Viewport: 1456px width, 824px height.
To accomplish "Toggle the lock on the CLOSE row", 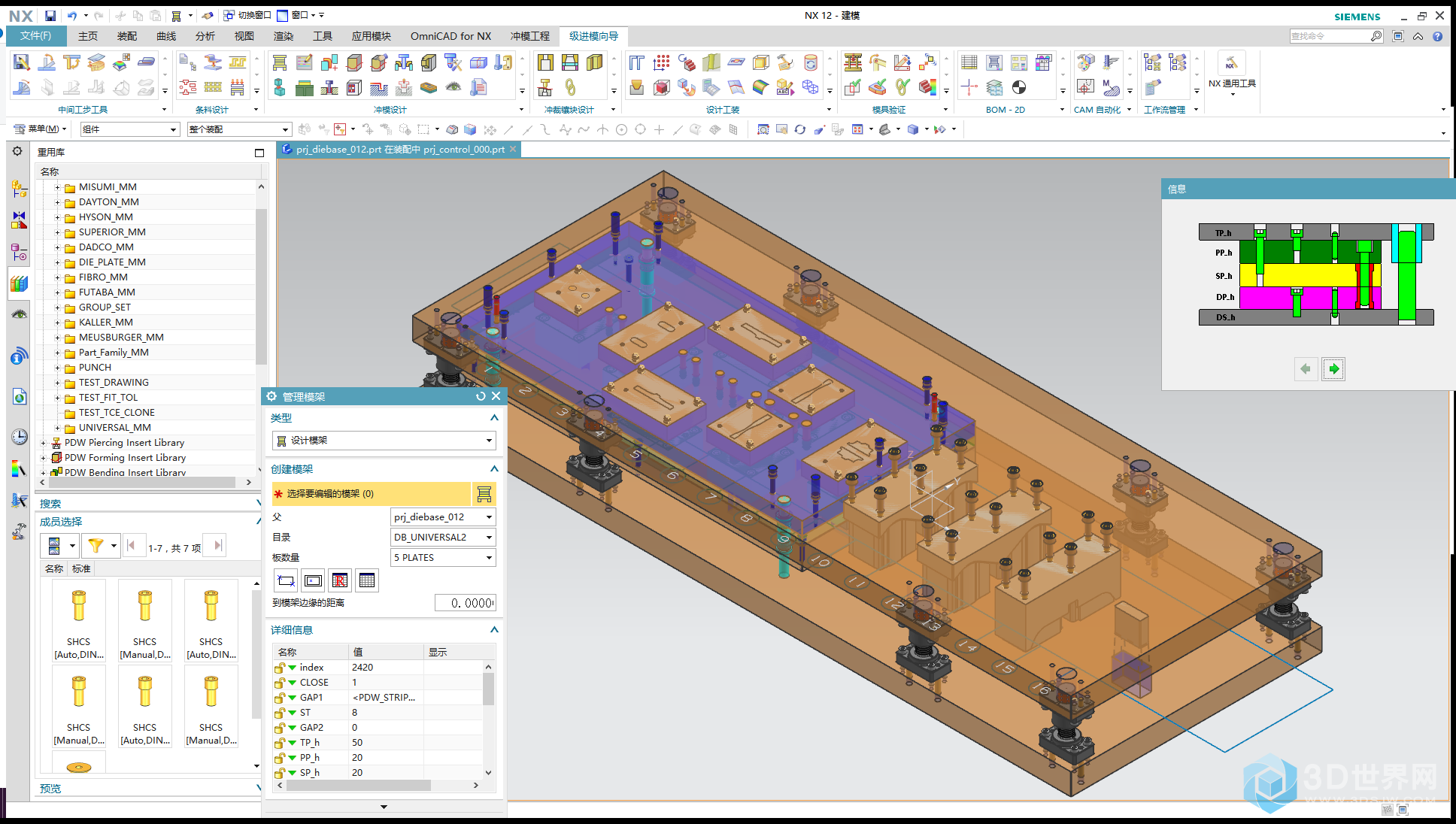I will [x=280, y=683].
